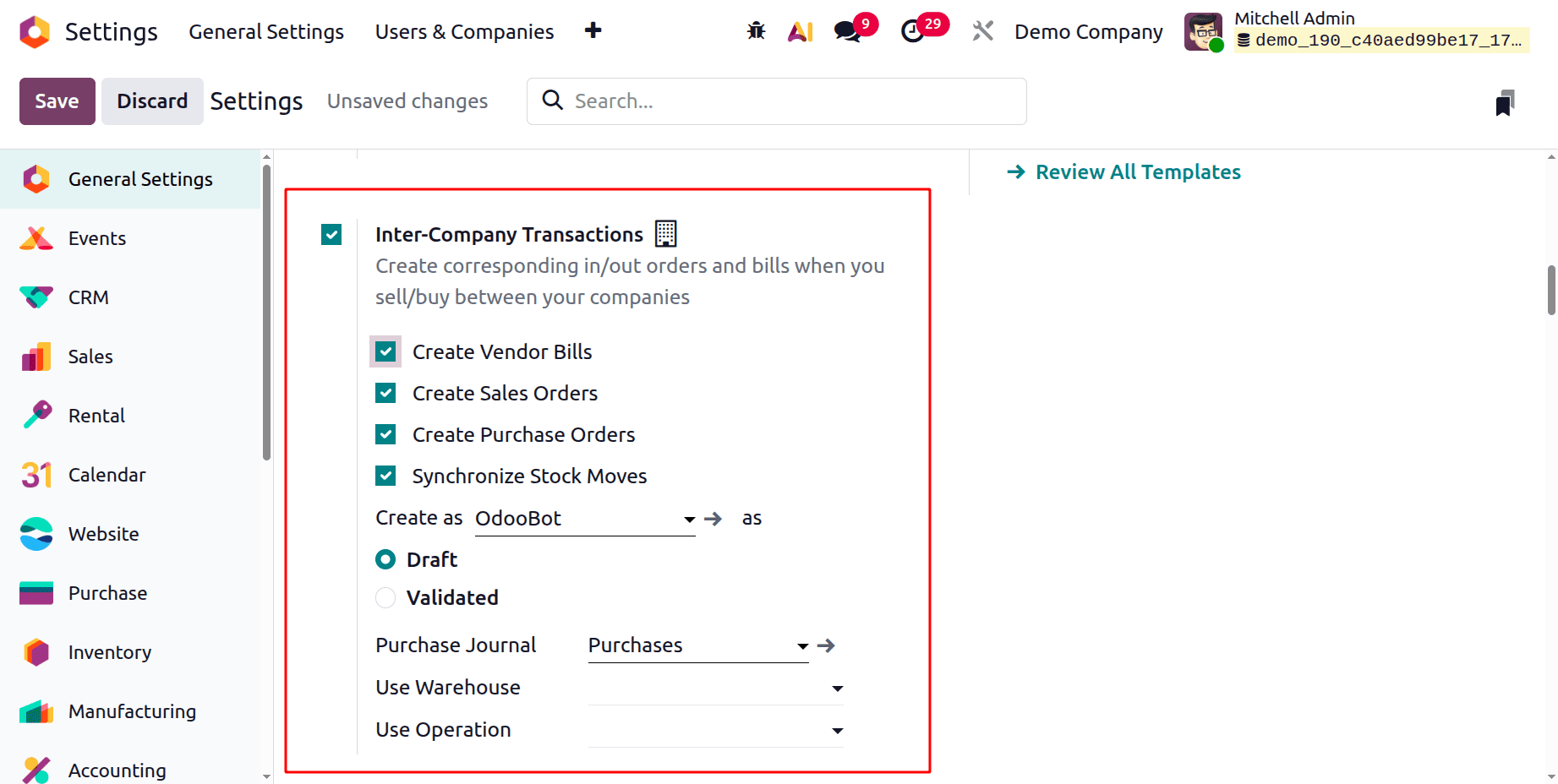Image resolution: width=1558 pixels, height=784 pixels.
Task: Click the Save button
Action: click(x=57, y=101)
